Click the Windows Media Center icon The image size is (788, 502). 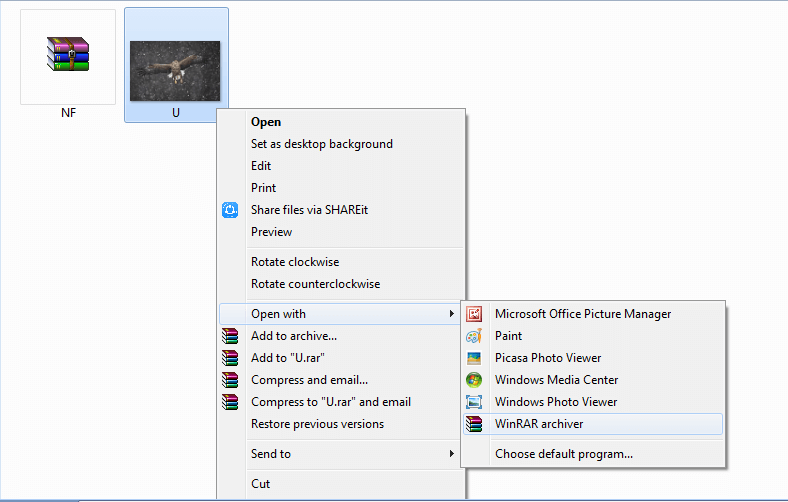pyautogui.click(x=474, y=380)
